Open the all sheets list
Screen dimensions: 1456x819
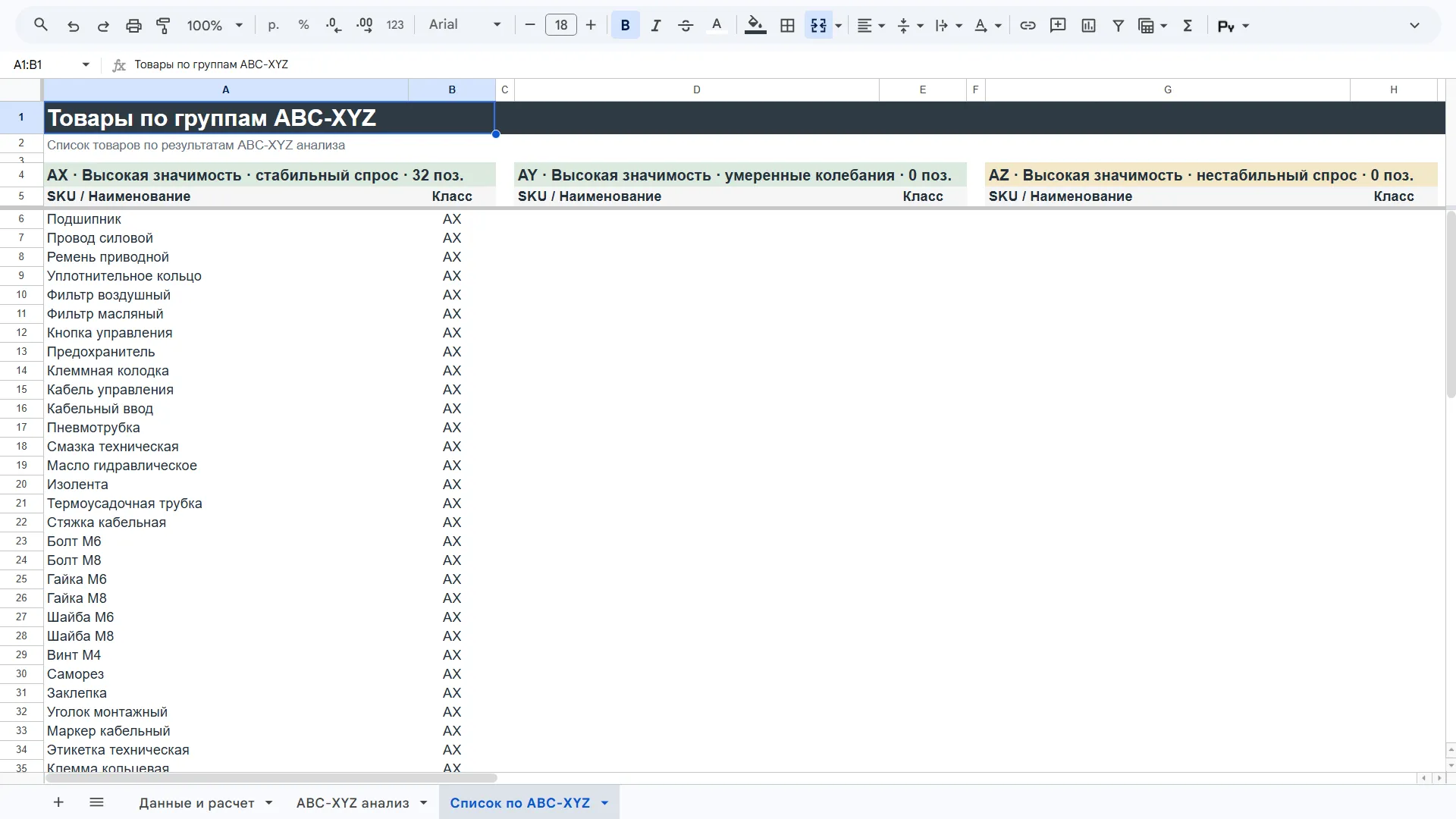(96, 802)
